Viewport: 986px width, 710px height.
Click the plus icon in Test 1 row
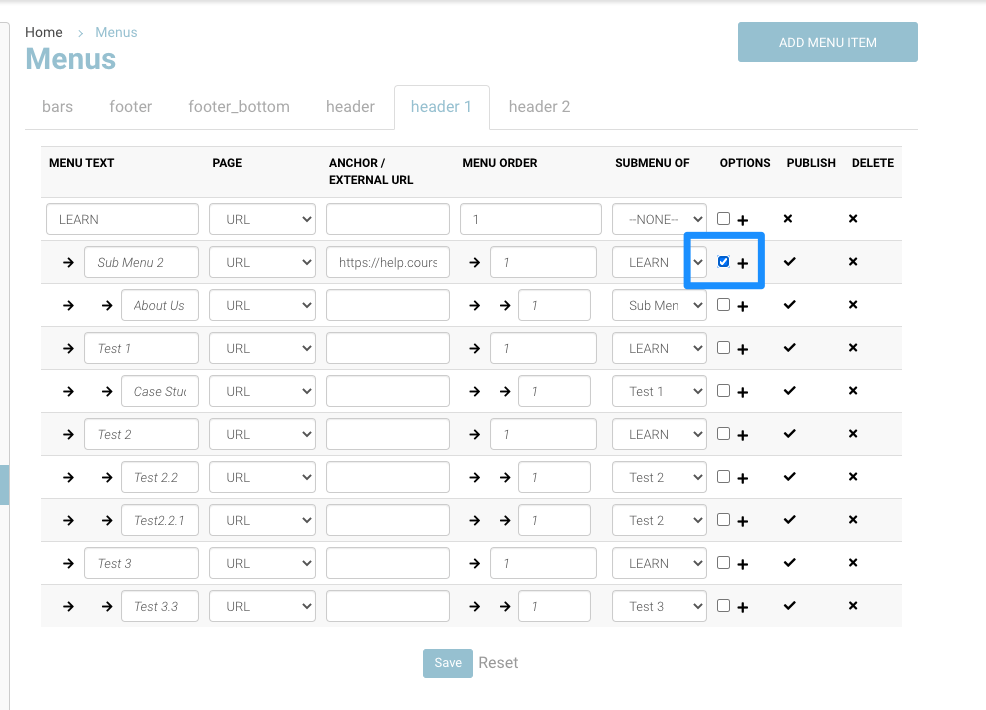743,349
